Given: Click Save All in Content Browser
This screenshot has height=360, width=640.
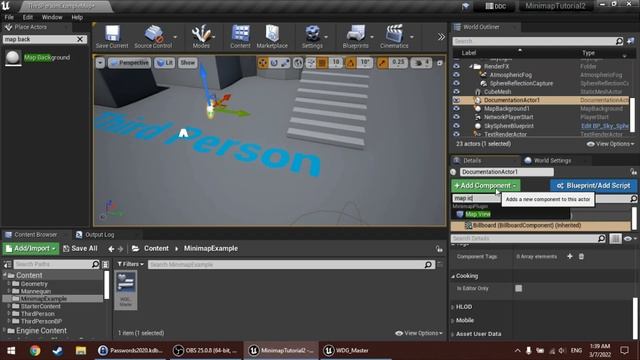Looking at the screenshot, I should [80, 248].
